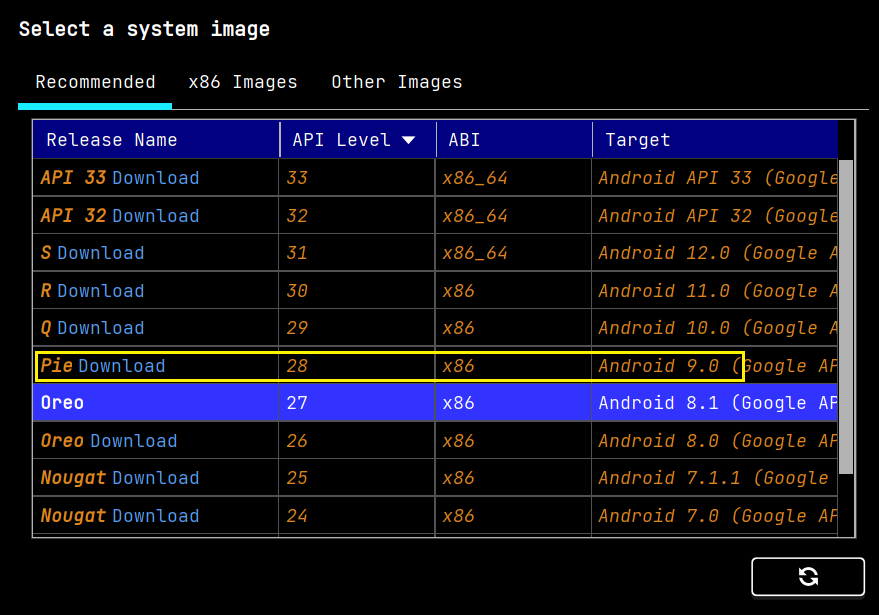Click Android 9.0 target cell
The image size is (879, 615).
click(715, 366)
